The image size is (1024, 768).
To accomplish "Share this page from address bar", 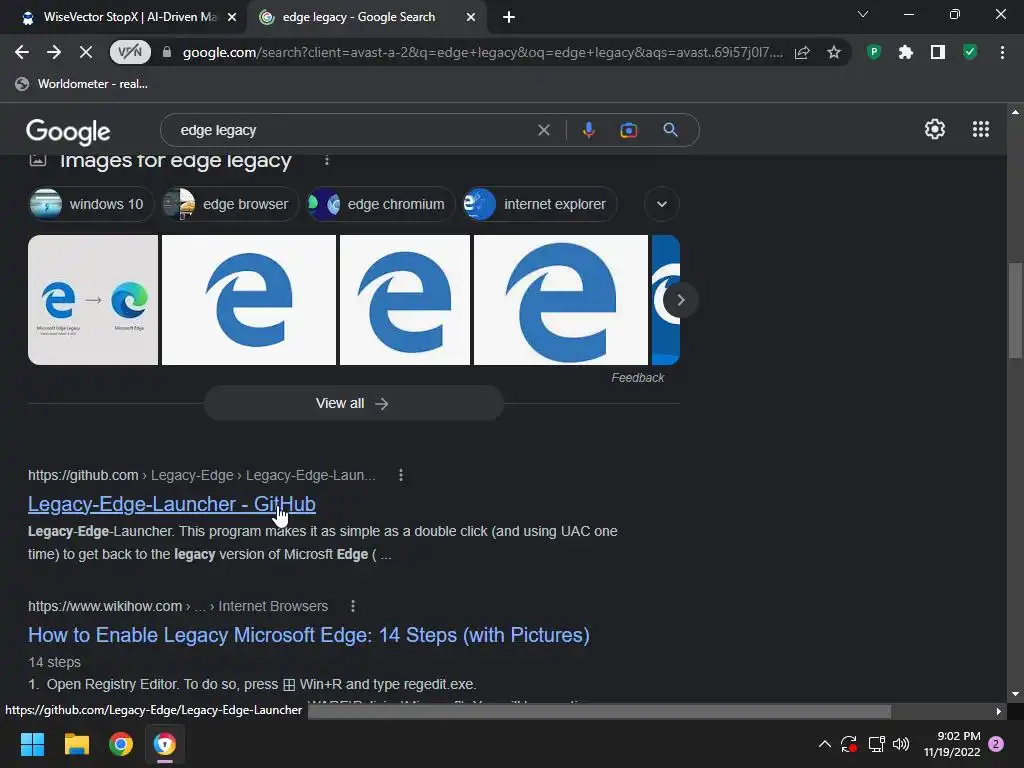I will (802, 52).
